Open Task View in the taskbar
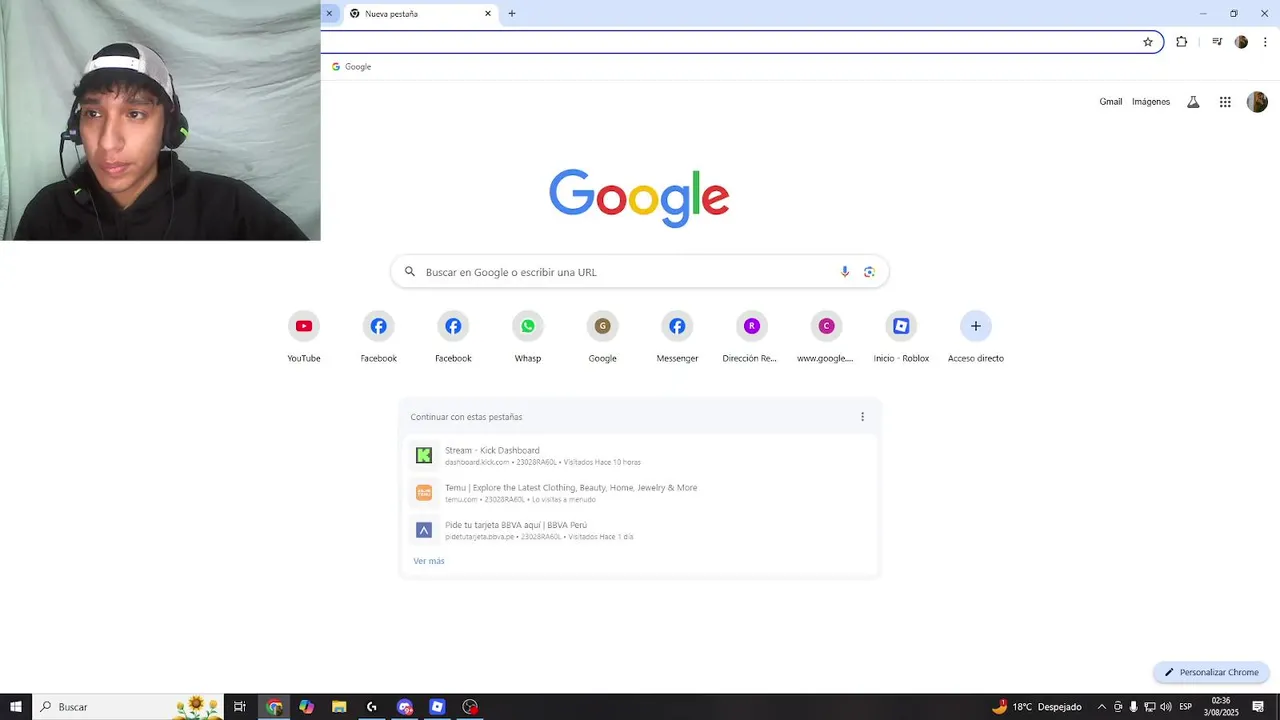The width and height of the screenshot is (1280, 720). [240, 707]
